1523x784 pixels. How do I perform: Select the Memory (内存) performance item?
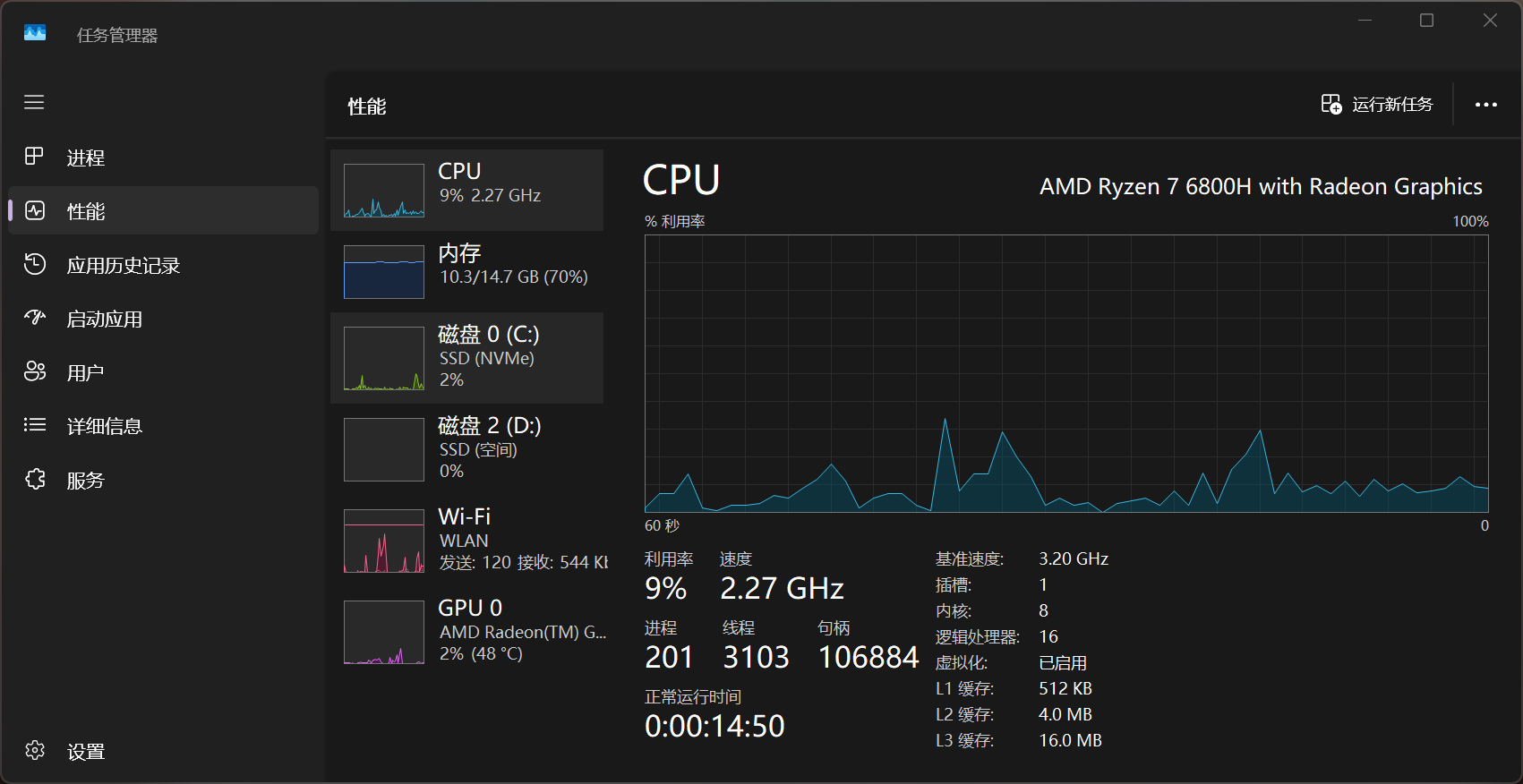[x=466, y=271]
